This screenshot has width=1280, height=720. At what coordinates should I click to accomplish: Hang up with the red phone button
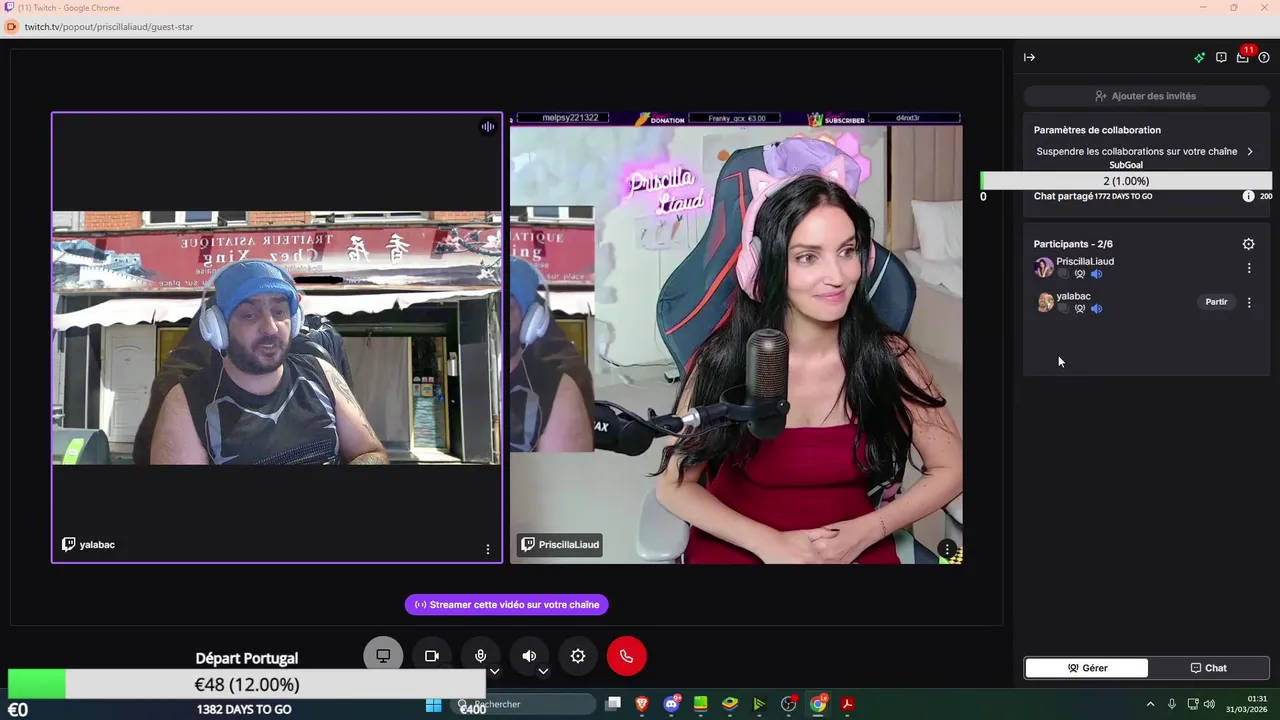tap(627, 656)
